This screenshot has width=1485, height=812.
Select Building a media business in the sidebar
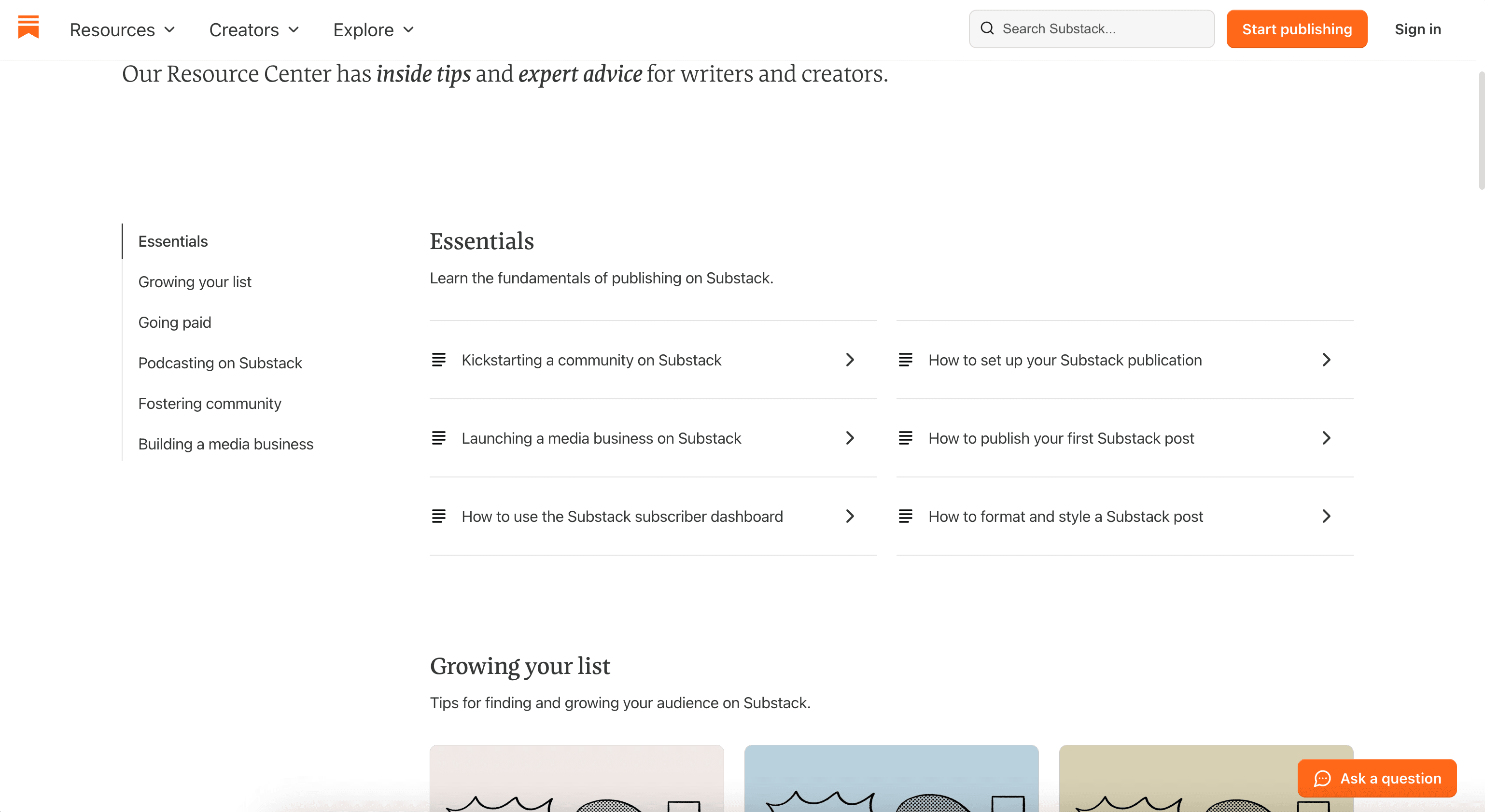tap(225, 444)
